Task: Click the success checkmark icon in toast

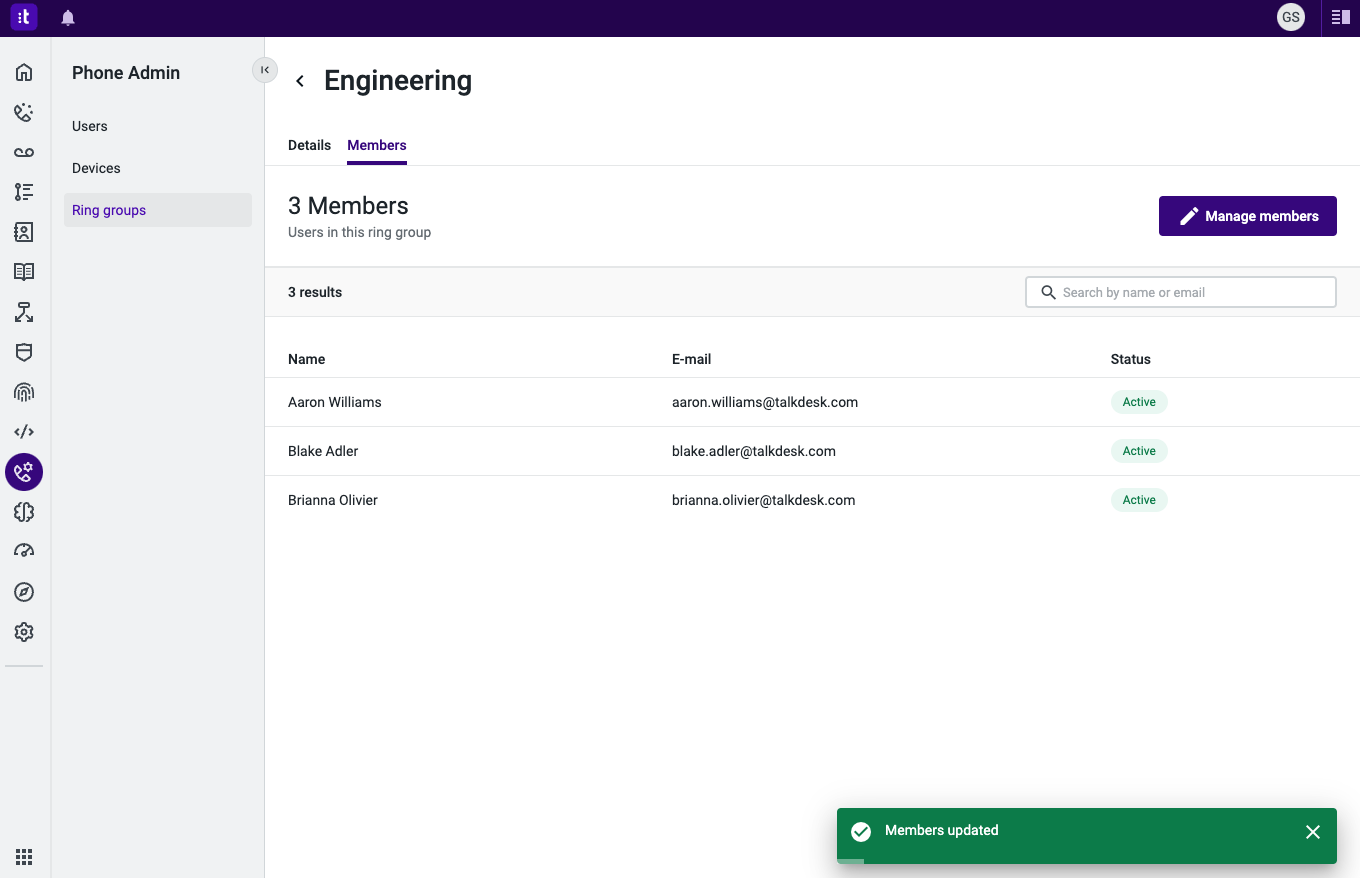Action: 860,832
